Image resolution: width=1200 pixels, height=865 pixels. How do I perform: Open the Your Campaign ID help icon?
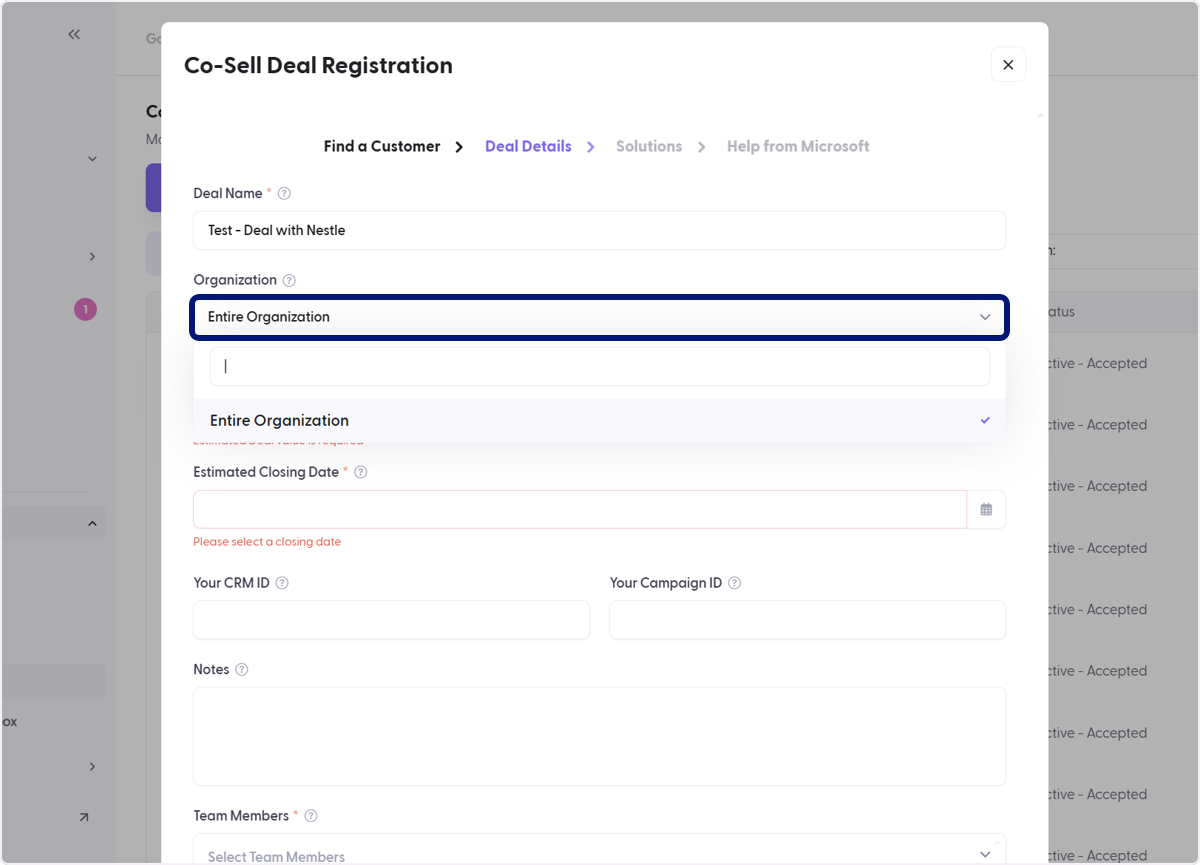[x=735, y=583]
